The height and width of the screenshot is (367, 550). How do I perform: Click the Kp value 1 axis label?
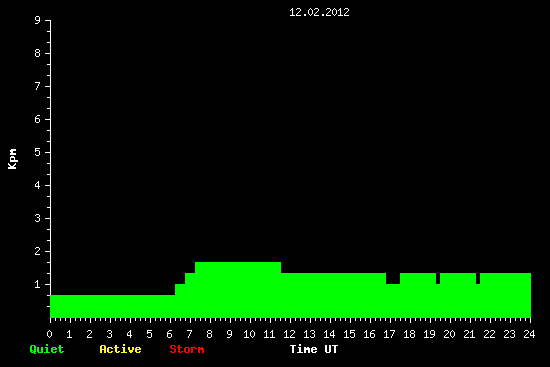38,284
